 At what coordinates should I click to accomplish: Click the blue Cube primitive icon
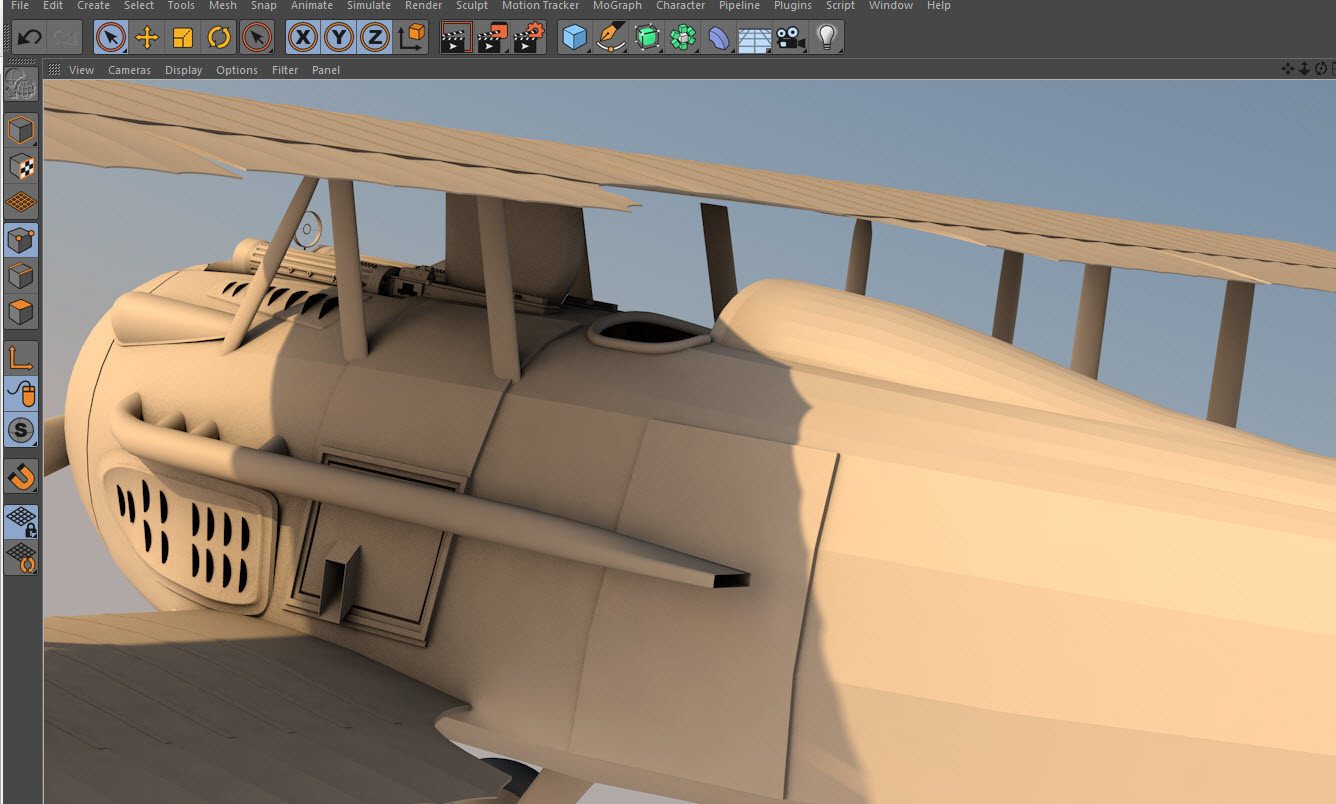(574, 38)
